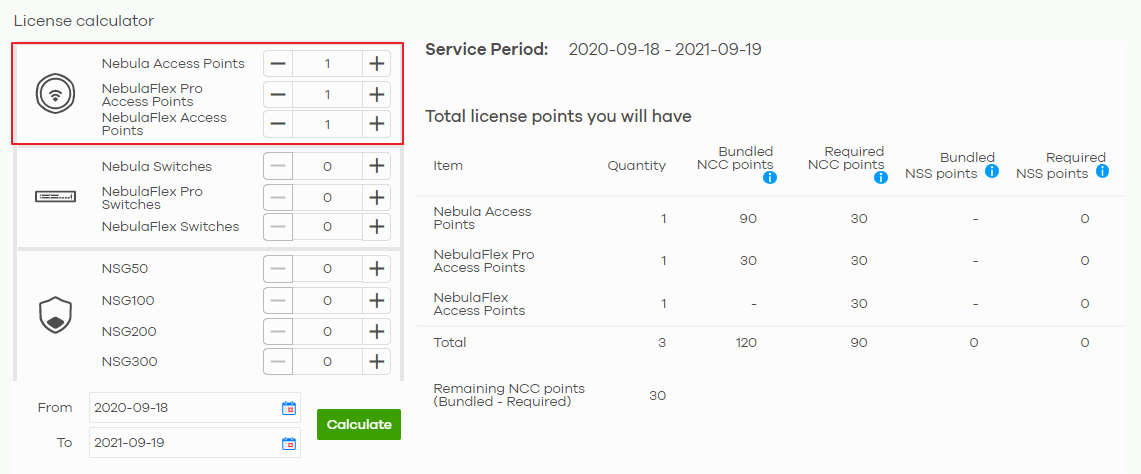Click info icon beside Required NSS points
1141x474 pixels.
1102,172
